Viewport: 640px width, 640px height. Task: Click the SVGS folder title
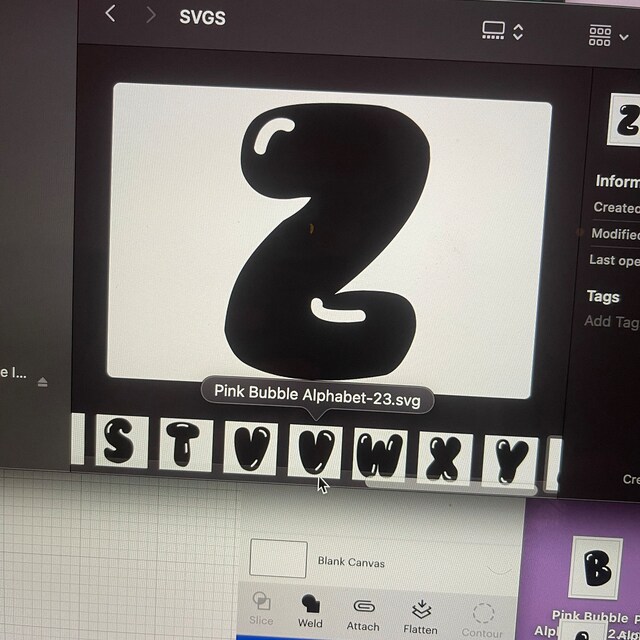(202, 18)
